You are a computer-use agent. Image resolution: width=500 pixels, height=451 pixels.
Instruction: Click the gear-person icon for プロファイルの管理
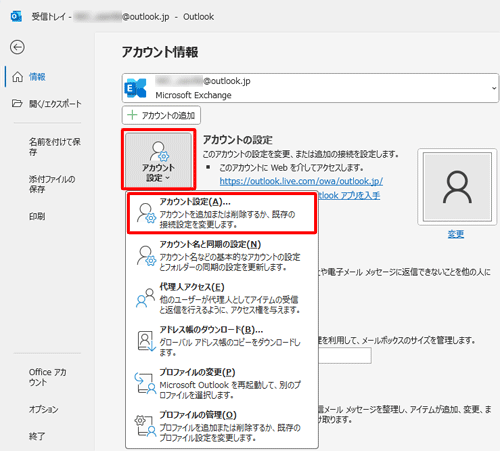pos(145,426)
